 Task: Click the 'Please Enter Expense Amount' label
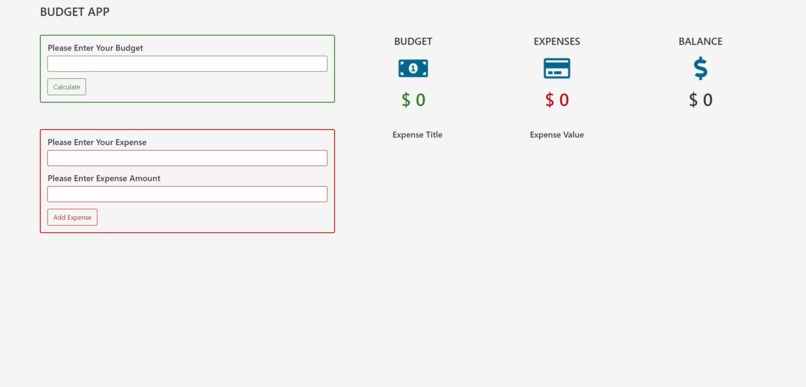(104, 178)
